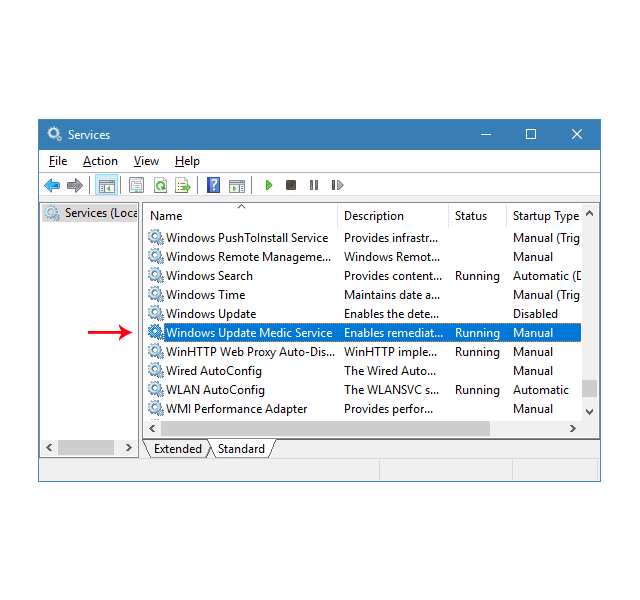The height and width of the screenshot is (600, 640).
Task: Restart the service with restart icon
Action: [337, 185]
